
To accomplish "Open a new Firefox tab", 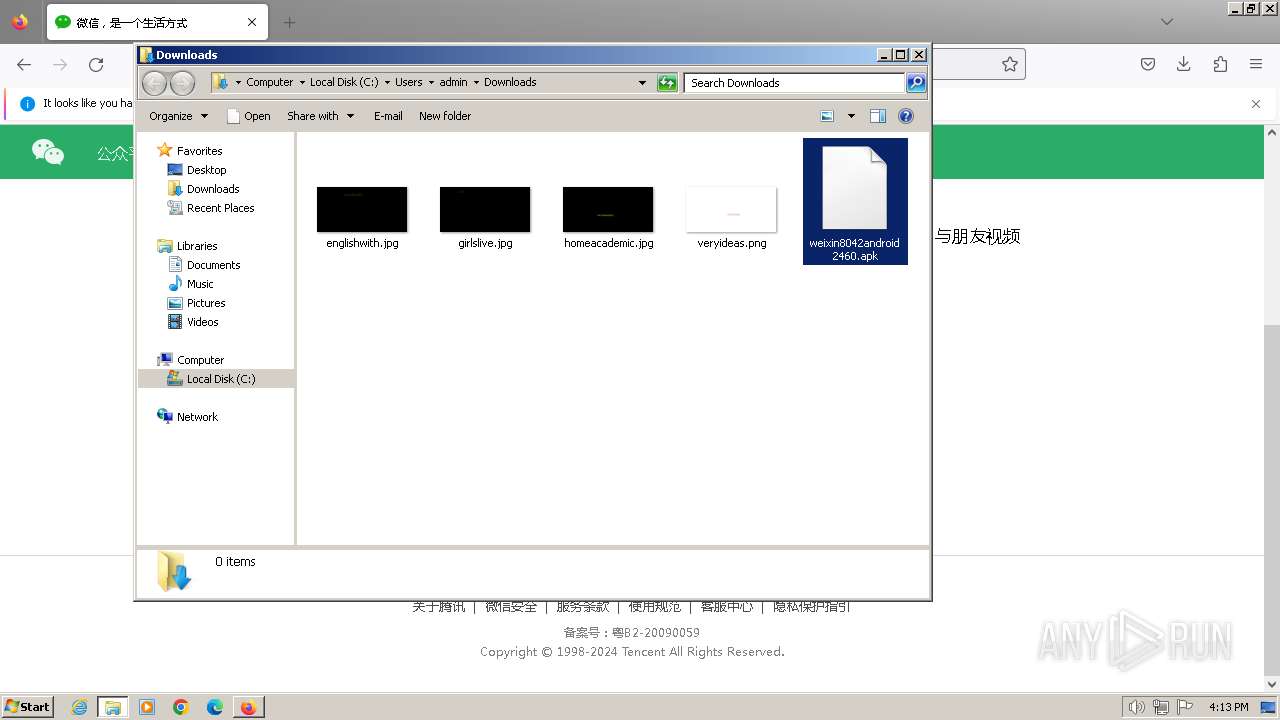I will (289, 22).
